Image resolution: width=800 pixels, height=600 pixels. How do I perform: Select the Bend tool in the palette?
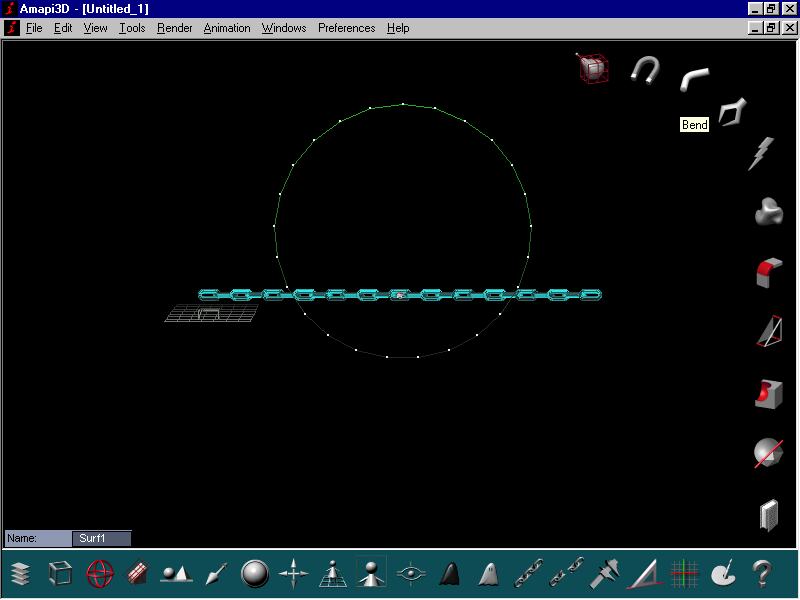pyautogui.click(x=694, y=78)
